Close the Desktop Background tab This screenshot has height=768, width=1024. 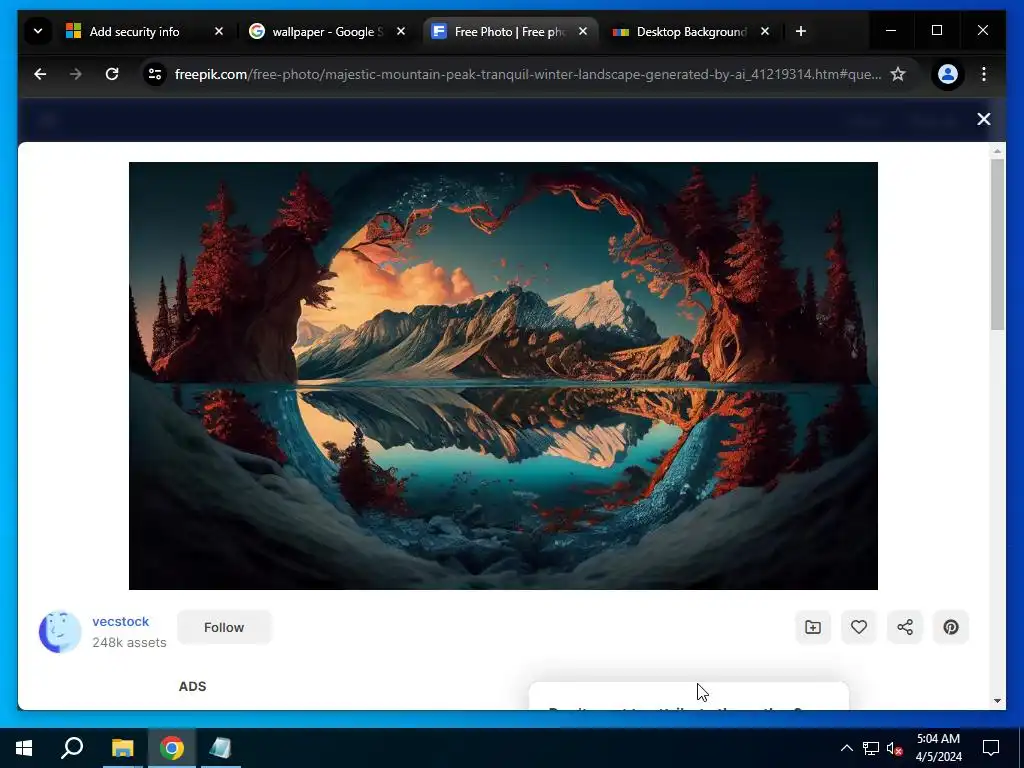coord(765,31)
